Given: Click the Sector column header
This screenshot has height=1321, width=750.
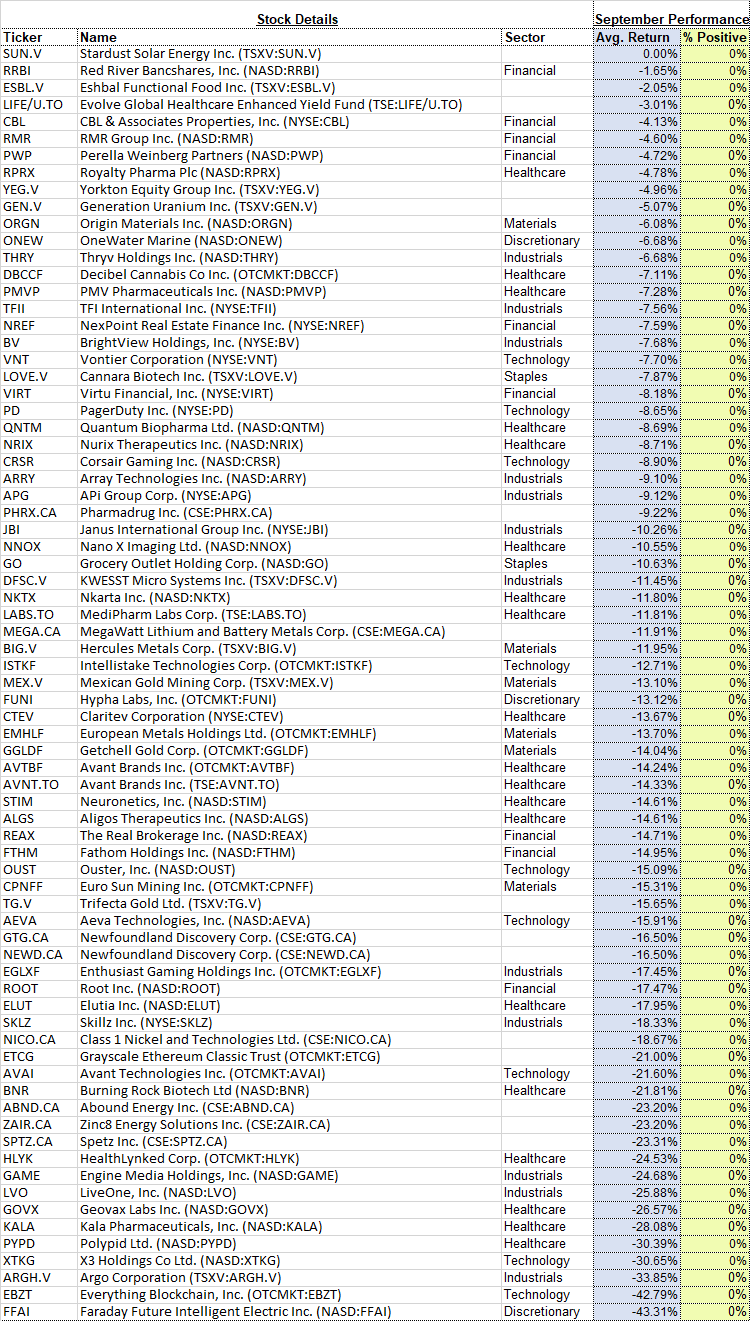Looking at the screenshot, I should coord(525,37).
